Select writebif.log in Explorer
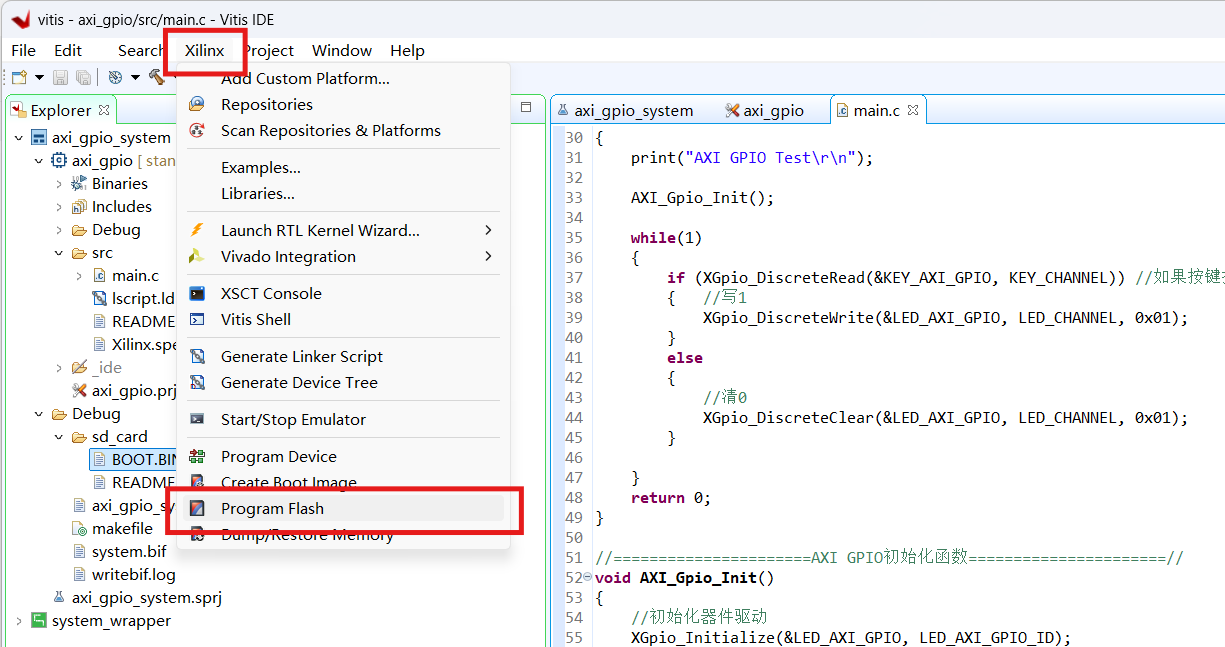 [x=133, y=574]
